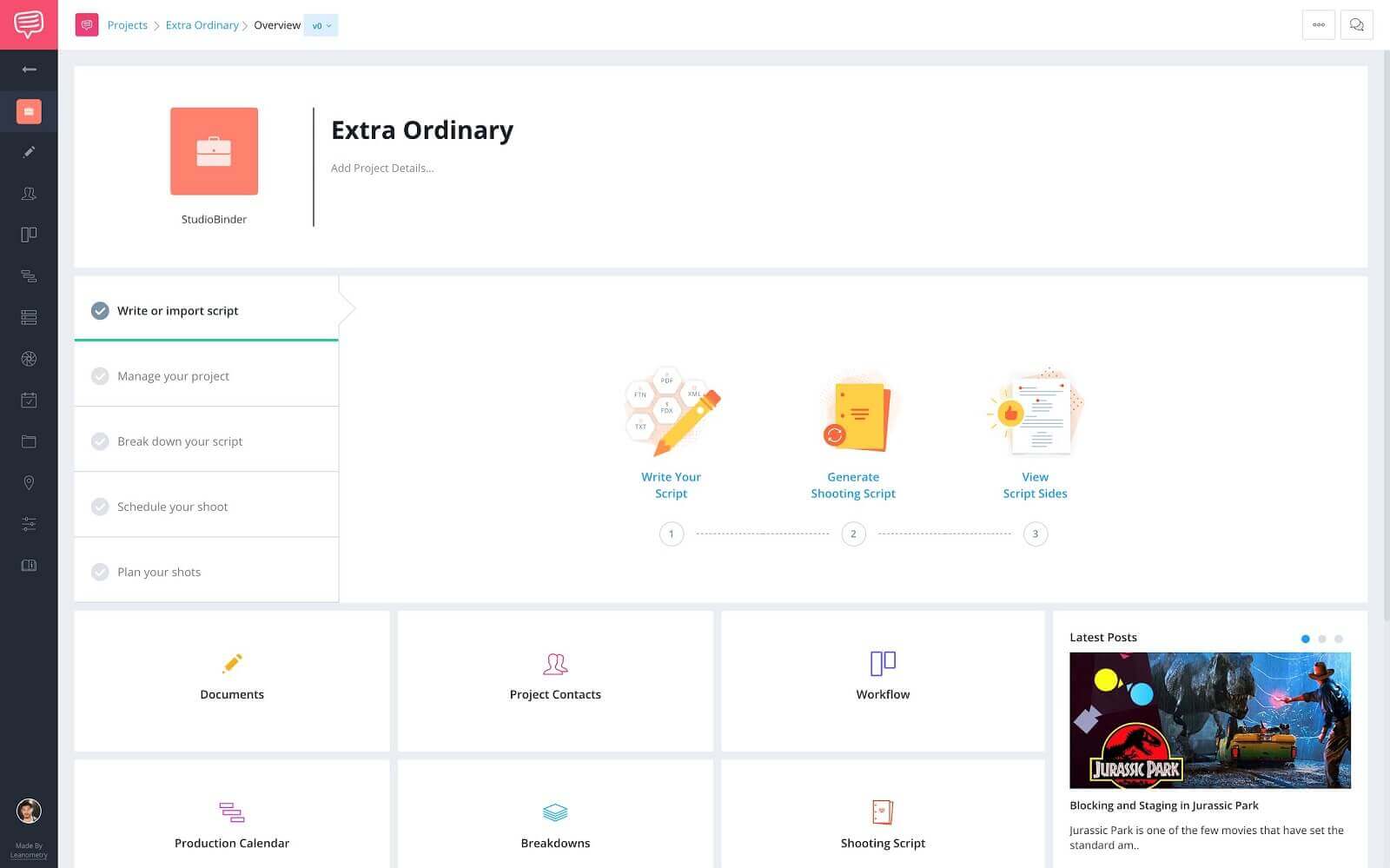Click the View Script Sides illustration

pyautogui.click(x=1036, y=412)
